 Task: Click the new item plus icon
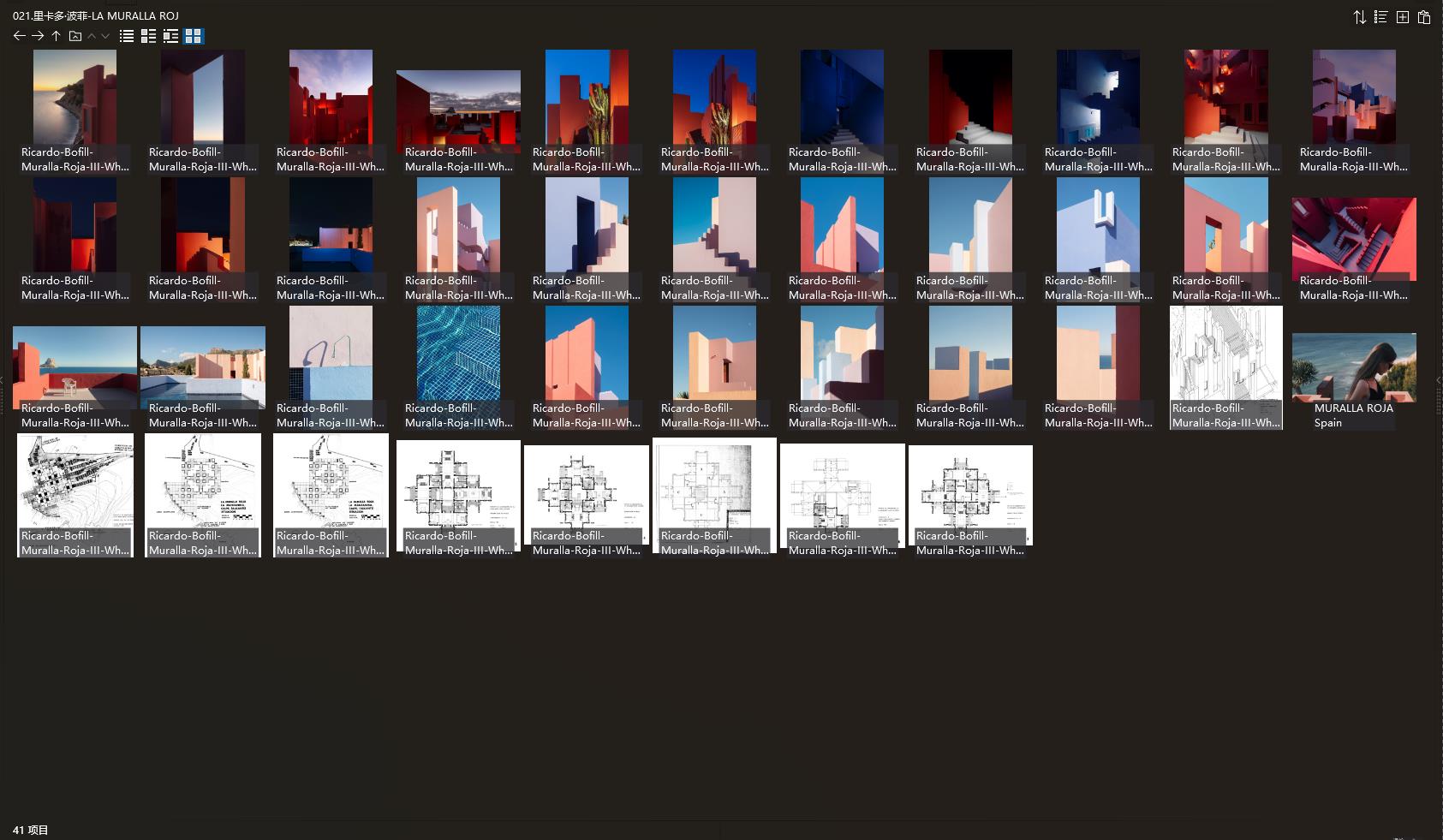[1403, 17]
